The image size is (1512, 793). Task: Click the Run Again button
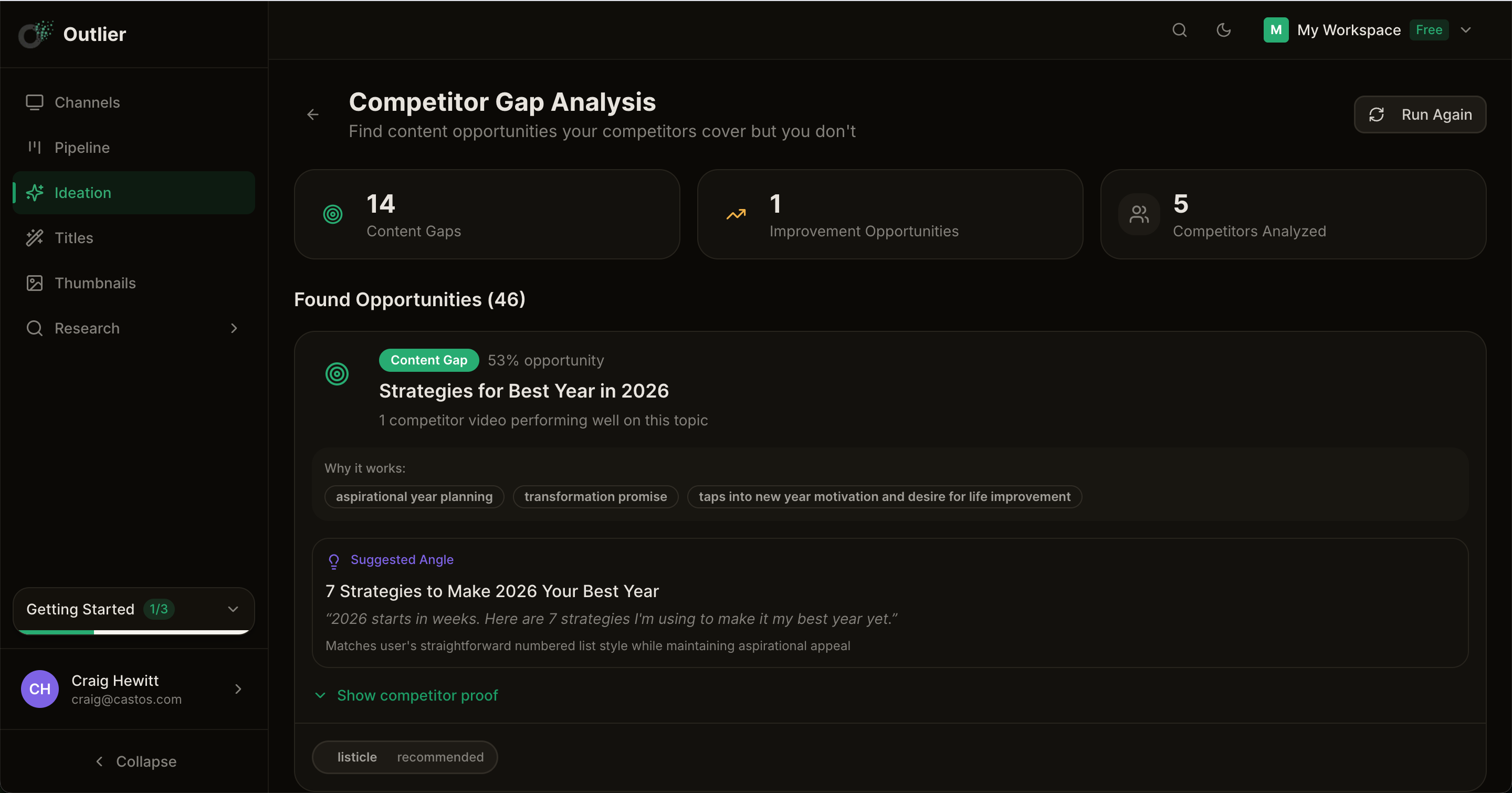tap(1420, 114)
